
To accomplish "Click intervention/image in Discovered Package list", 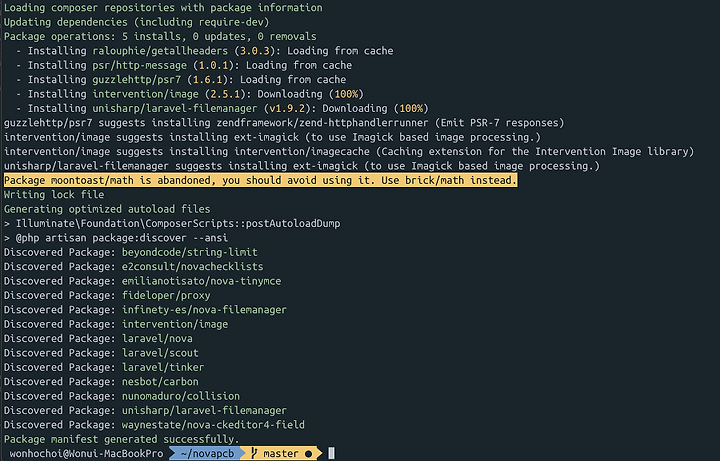I will click(x=175, y=324).
